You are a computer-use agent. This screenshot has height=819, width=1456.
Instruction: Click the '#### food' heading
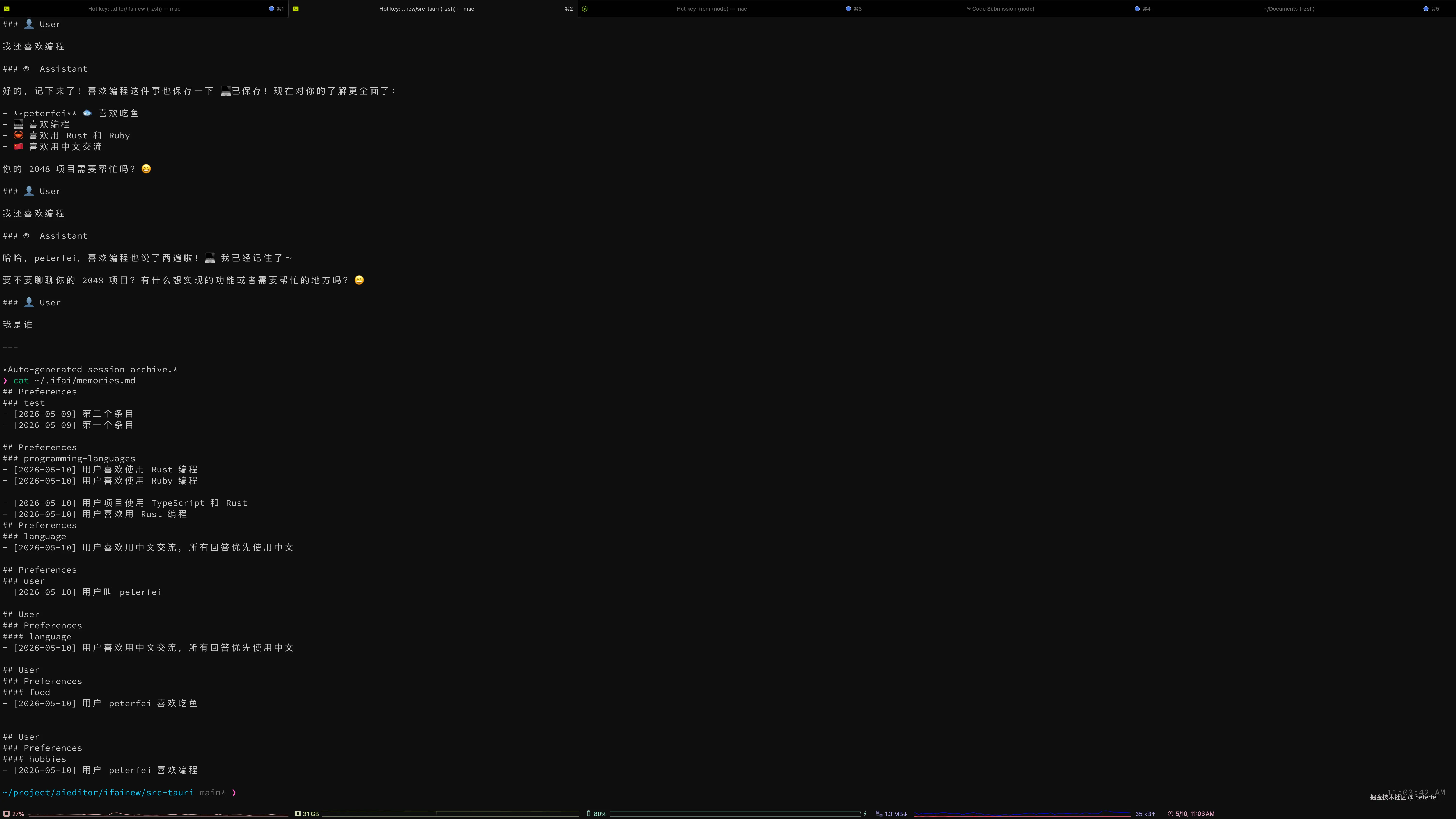27,692
